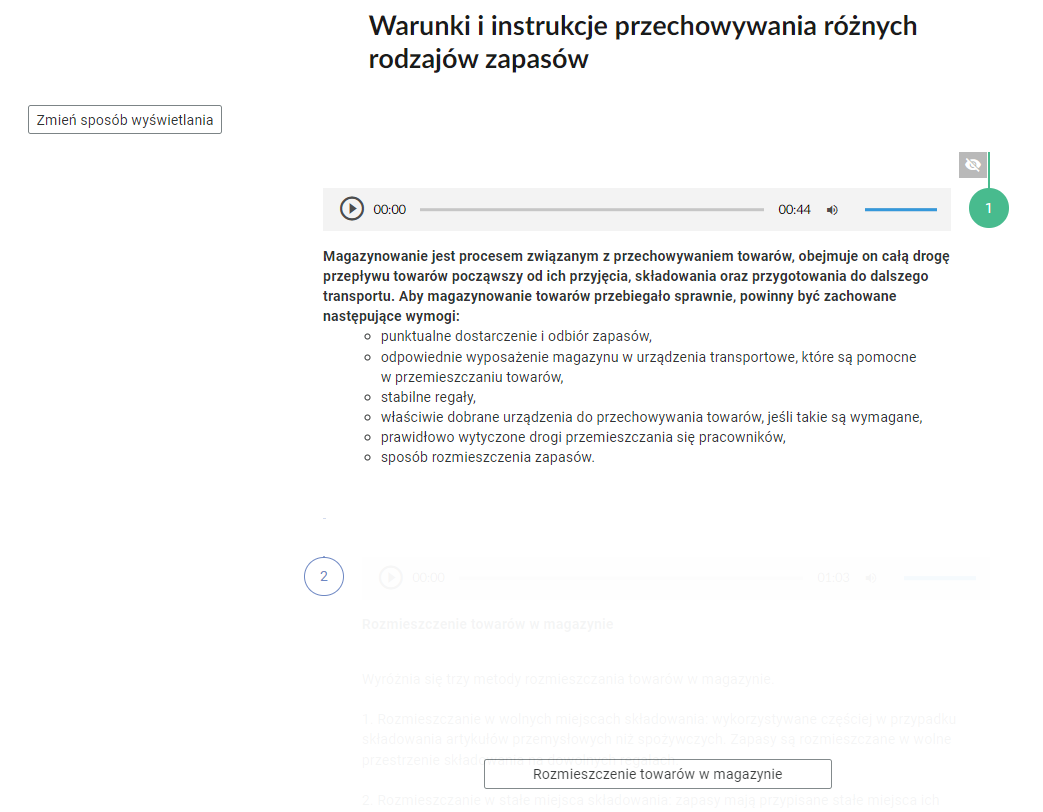Image resolution: width=1043 pixels, height=812 pixels.
Task: Toggle the crossed-eye hide icon
Action: pos(972,165)
